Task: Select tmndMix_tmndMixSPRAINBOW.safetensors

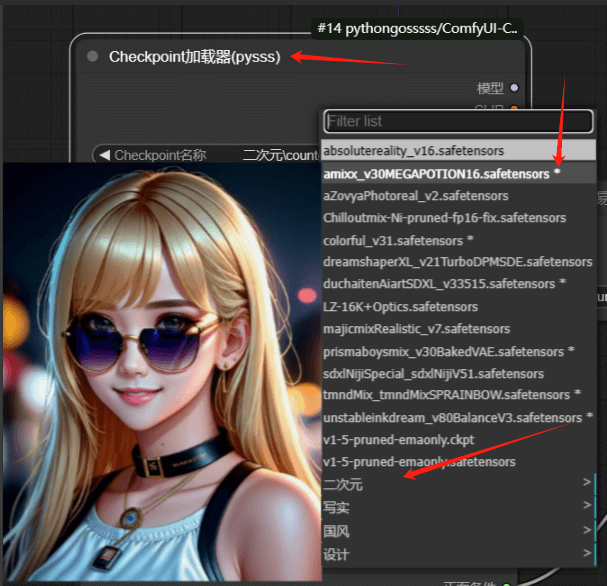Action: point(458,395)
